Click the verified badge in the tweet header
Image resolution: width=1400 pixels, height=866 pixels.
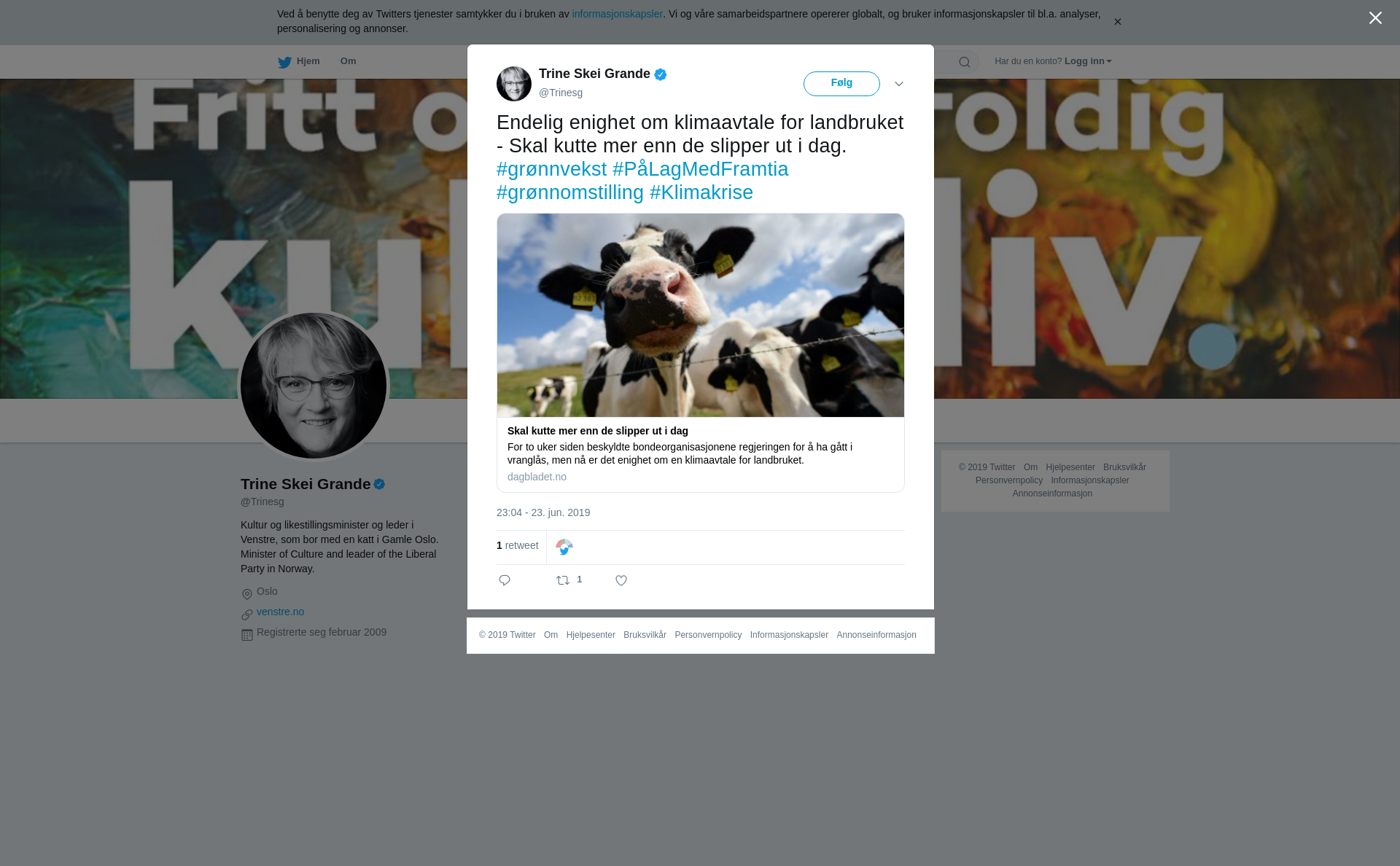661,74
